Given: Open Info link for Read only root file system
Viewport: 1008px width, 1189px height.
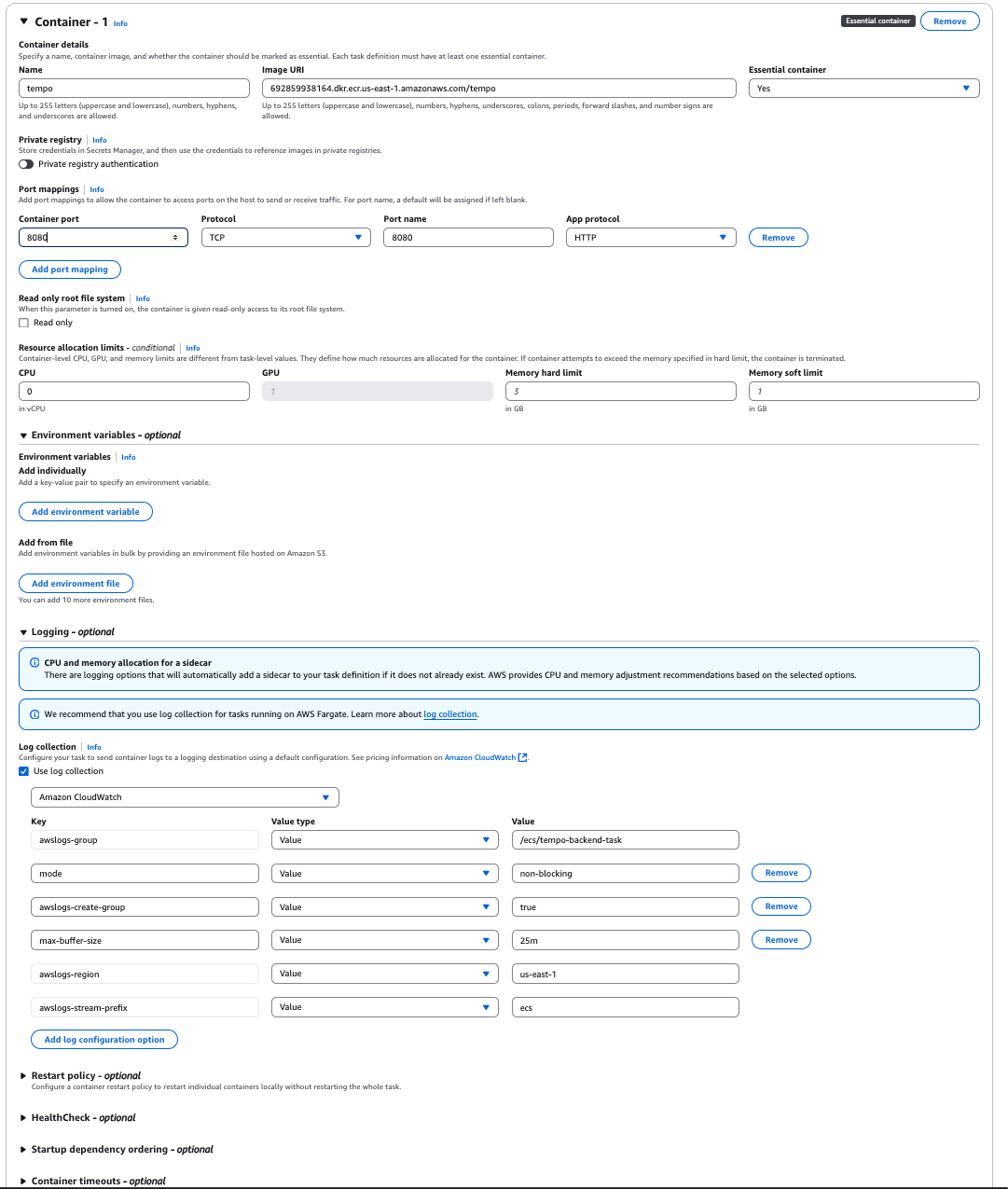Looking at the screenshot, I should [x=143, y=298].
